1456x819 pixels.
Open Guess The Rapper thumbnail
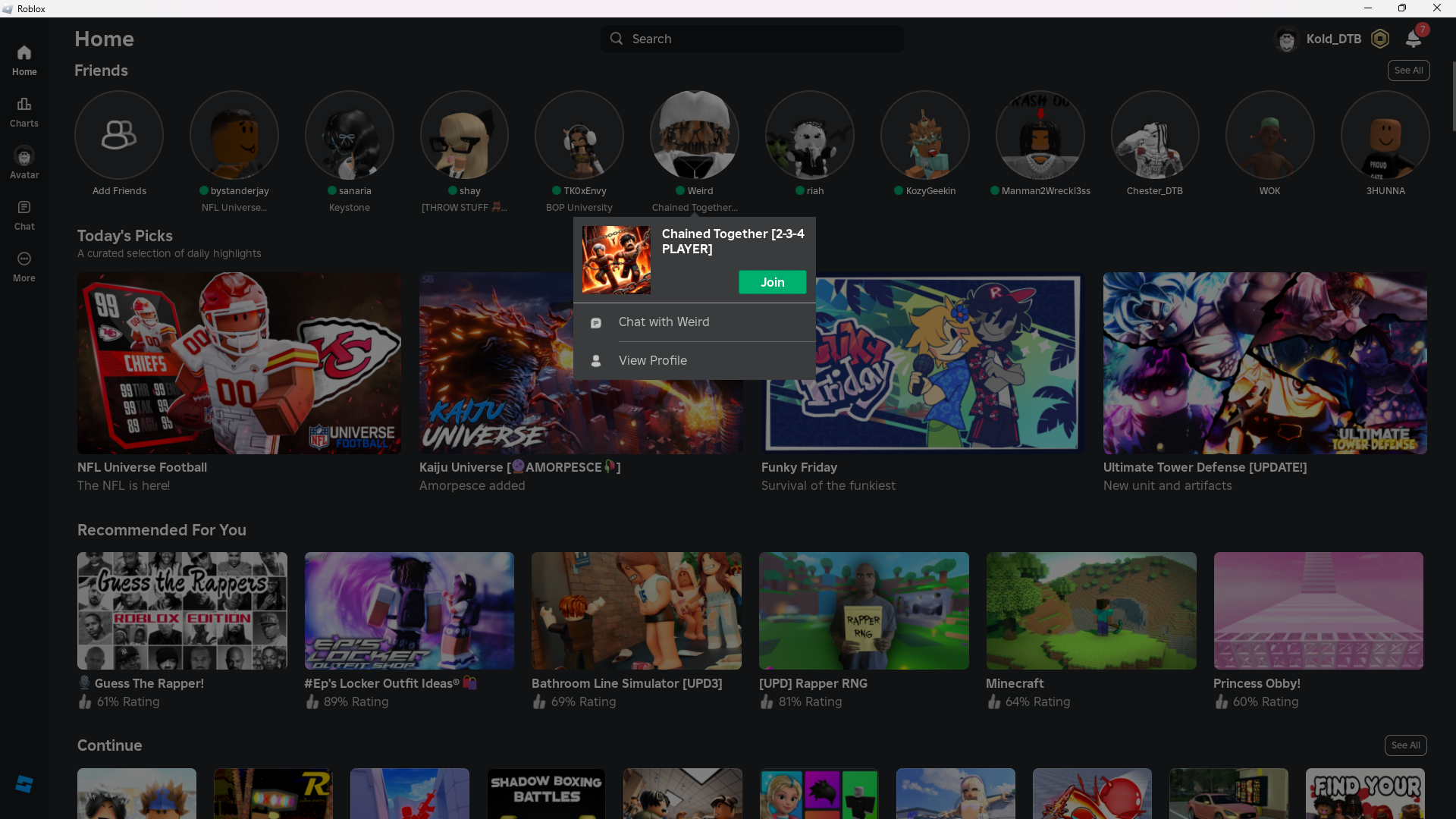coord(182,611)
